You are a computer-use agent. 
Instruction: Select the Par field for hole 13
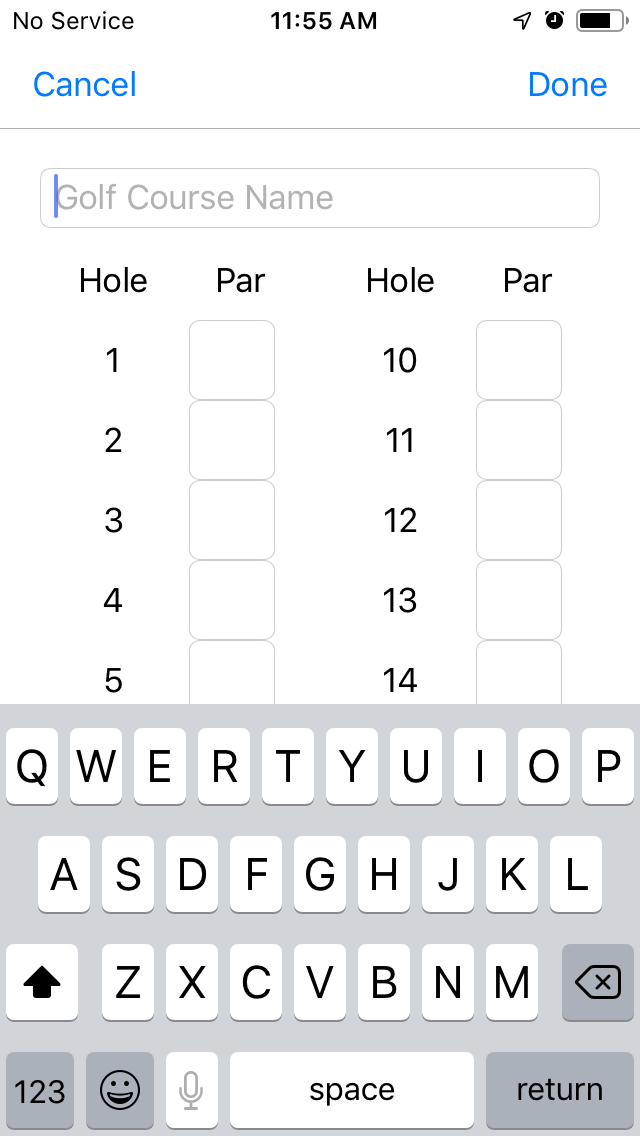519,600
